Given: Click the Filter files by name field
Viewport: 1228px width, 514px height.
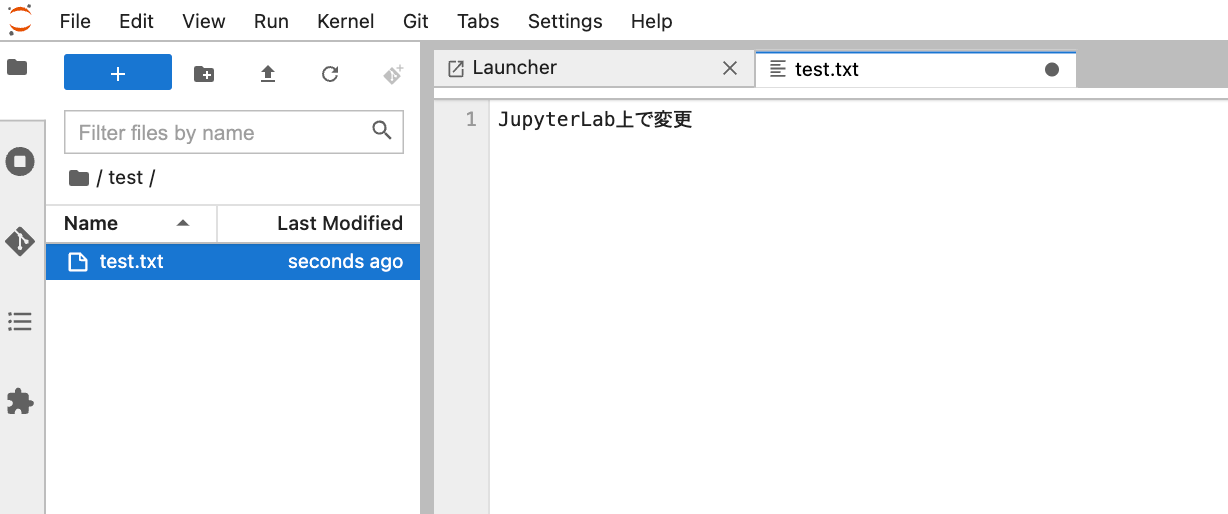Looking at the screenshot, I should [x=234, y=132].
